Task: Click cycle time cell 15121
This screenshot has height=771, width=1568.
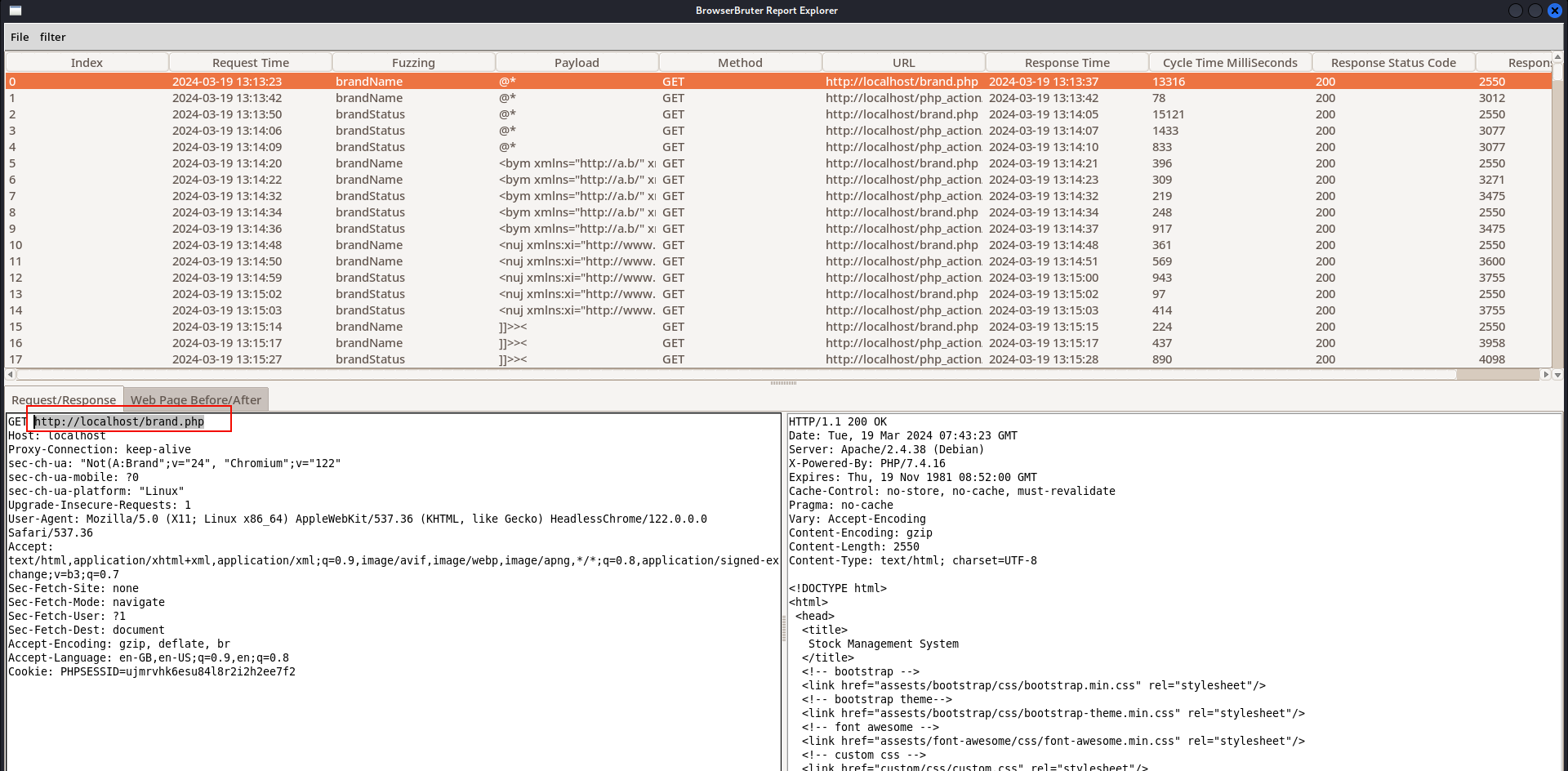Action: pyautogui.click(x=1168, y=114)
